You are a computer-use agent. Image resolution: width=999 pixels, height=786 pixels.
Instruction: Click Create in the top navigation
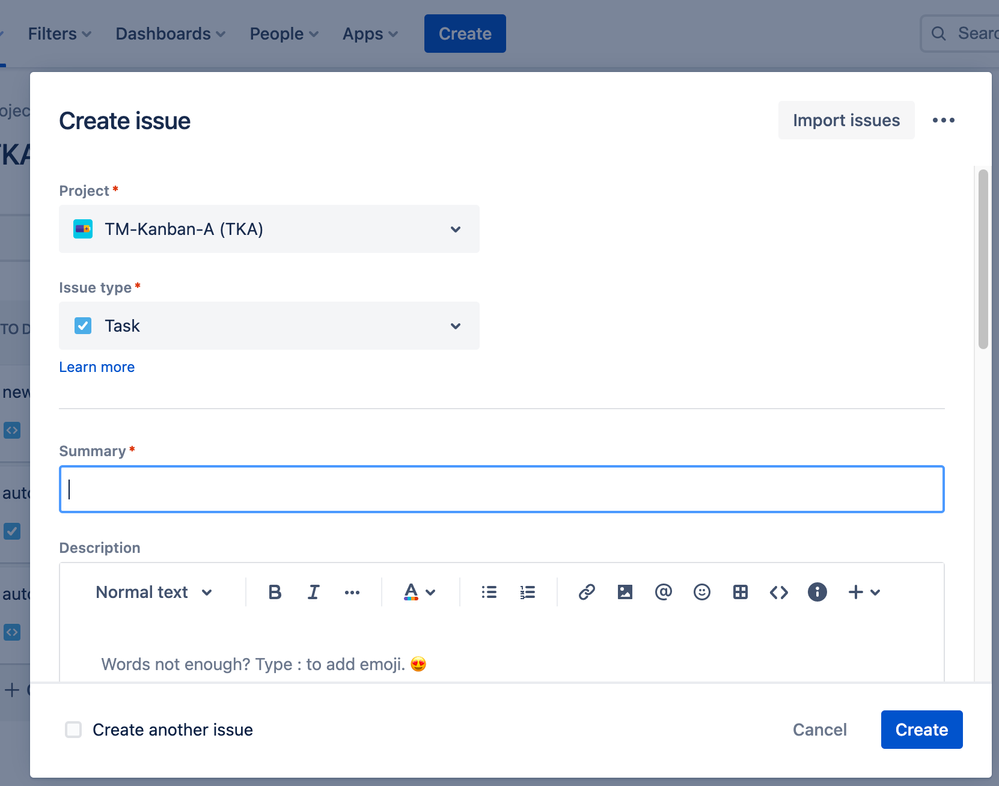[x=465, y=34]
